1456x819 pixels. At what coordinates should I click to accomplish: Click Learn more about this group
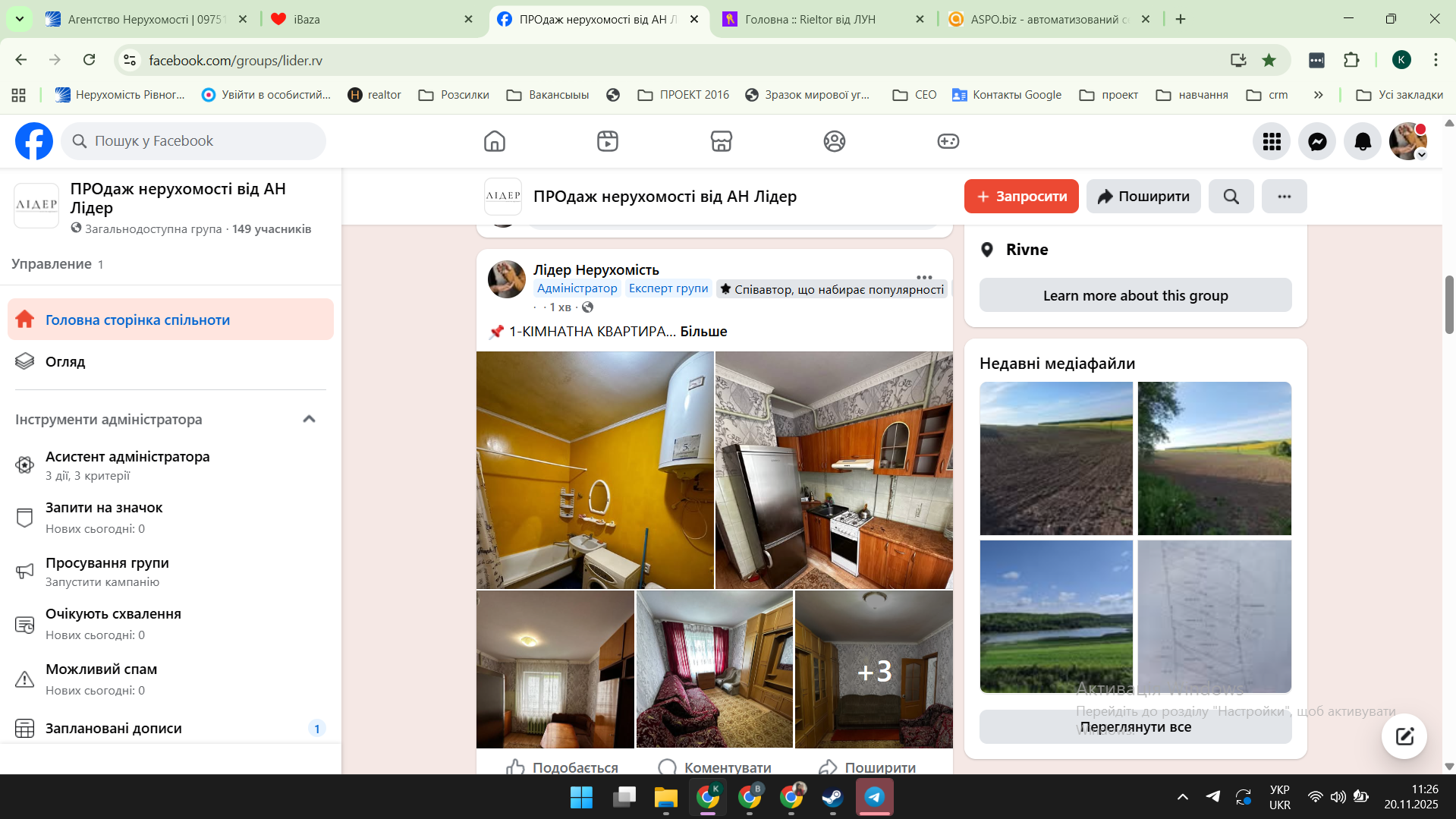coord(1135,295)
